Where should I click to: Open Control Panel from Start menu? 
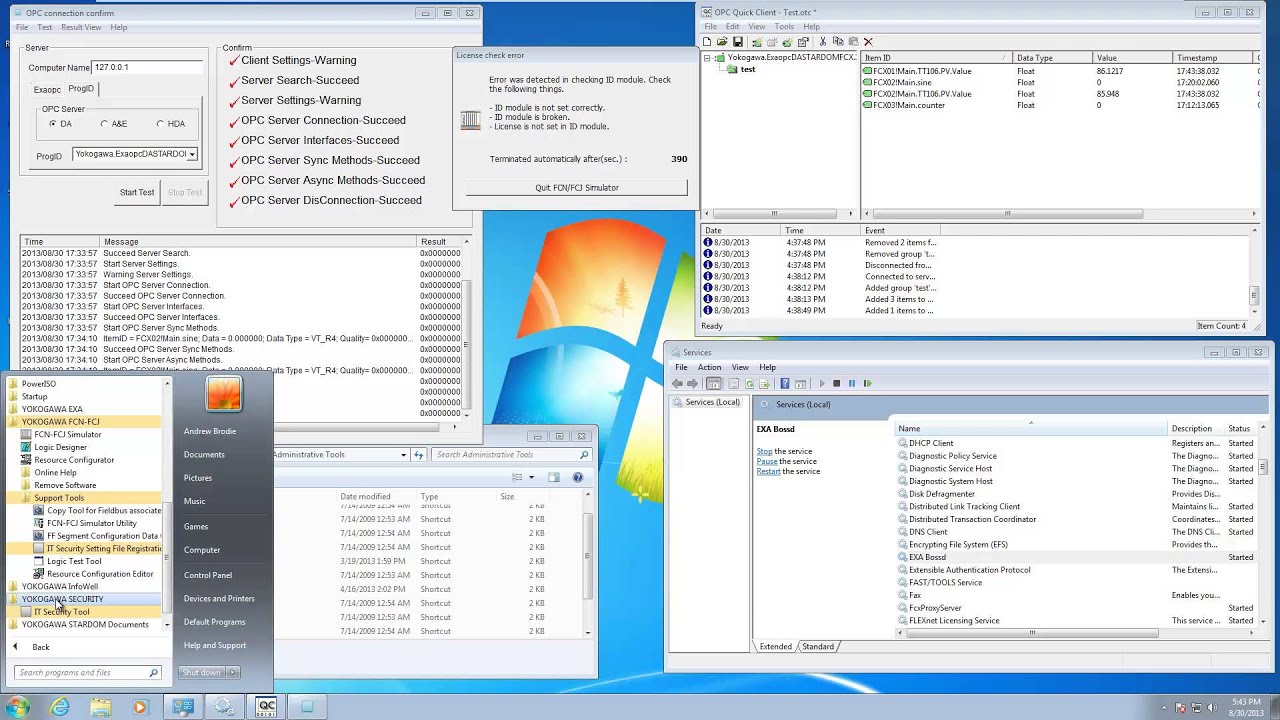pyautogui.click(x=208, y=575)
